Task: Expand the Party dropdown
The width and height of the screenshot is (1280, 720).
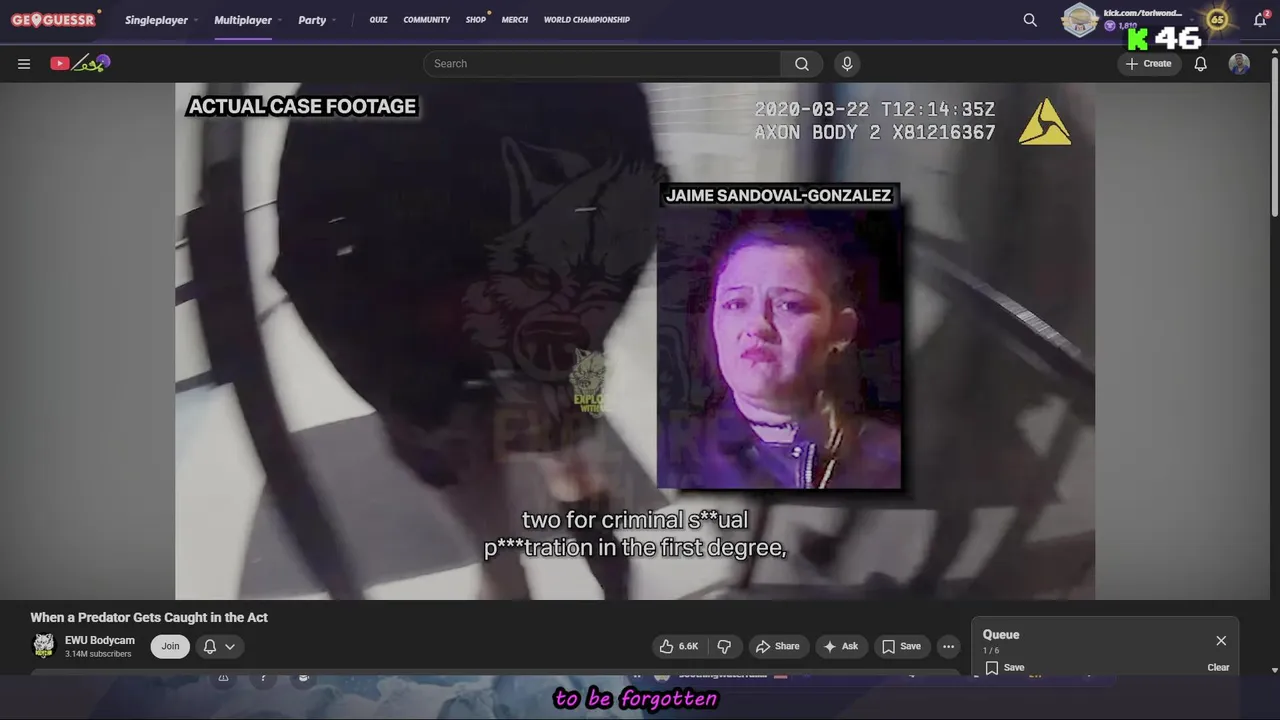Action: [317, 20]
